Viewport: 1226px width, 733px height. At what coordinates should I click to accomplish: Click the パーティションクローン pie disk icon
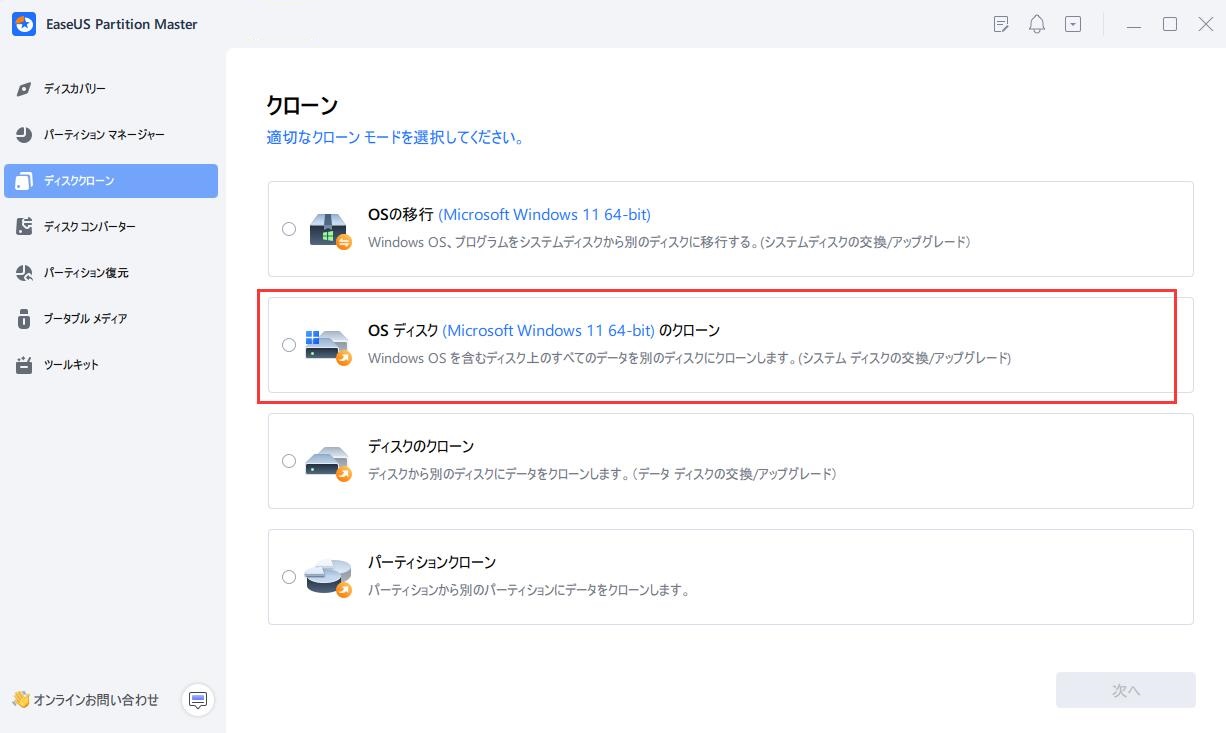[329, 577]
